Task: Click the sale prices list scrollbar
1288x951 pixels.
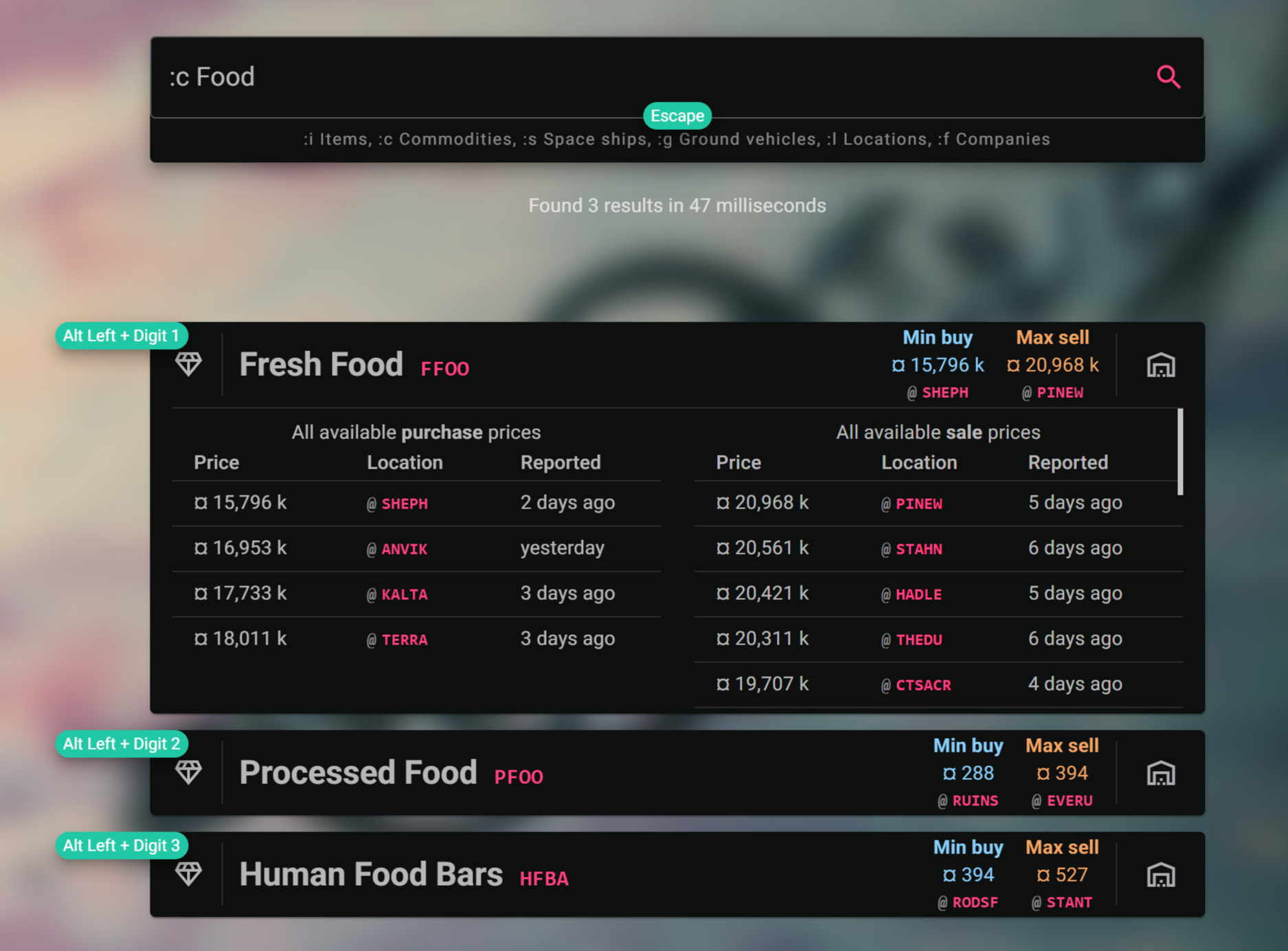Action: point(1179,452)
